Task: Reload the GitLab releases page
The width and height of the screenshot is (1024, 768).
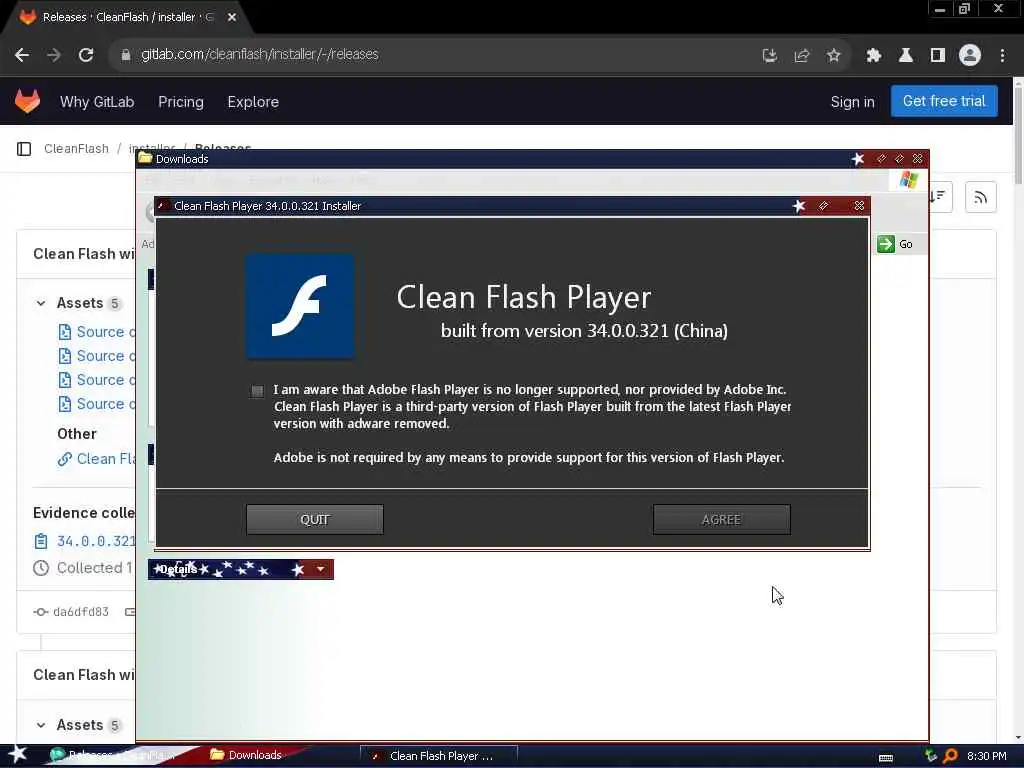Action: [86, 55]
